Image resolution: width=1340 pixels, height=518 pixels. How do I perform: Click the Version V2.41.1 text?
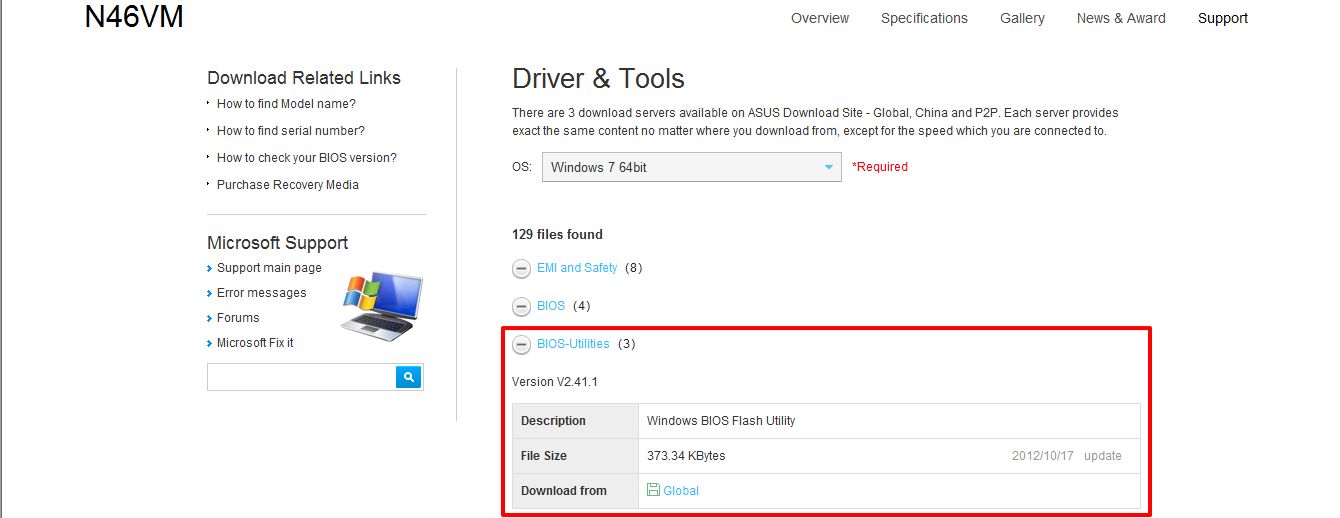pos(555,382)
